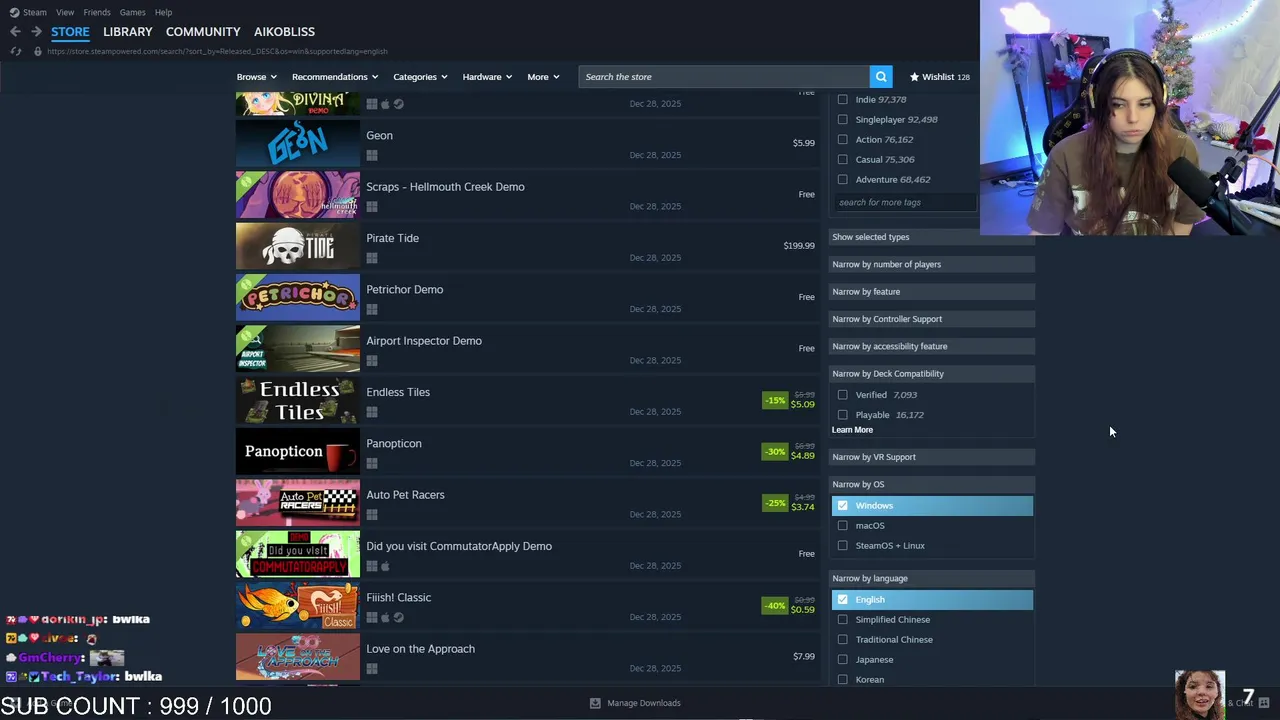The width and height of the screenshot is (1280, 720).
Task: Open the Panopticon capsule image
Action: (298, 451)
